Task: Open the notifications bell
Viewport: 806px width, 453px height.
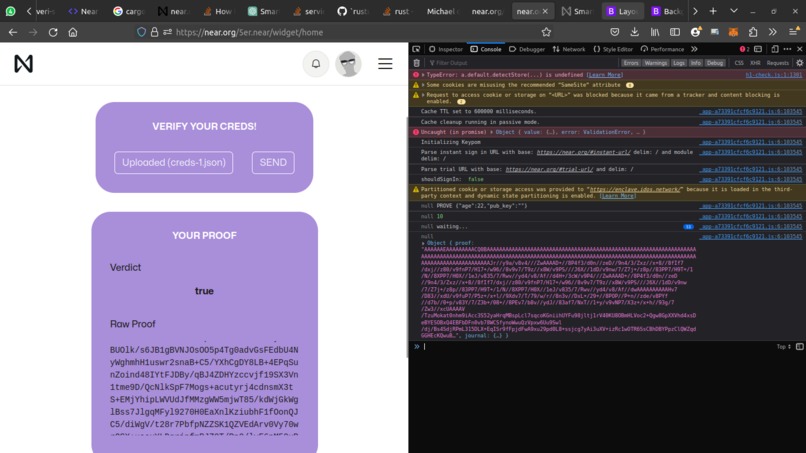Action: tap(316, 64)
